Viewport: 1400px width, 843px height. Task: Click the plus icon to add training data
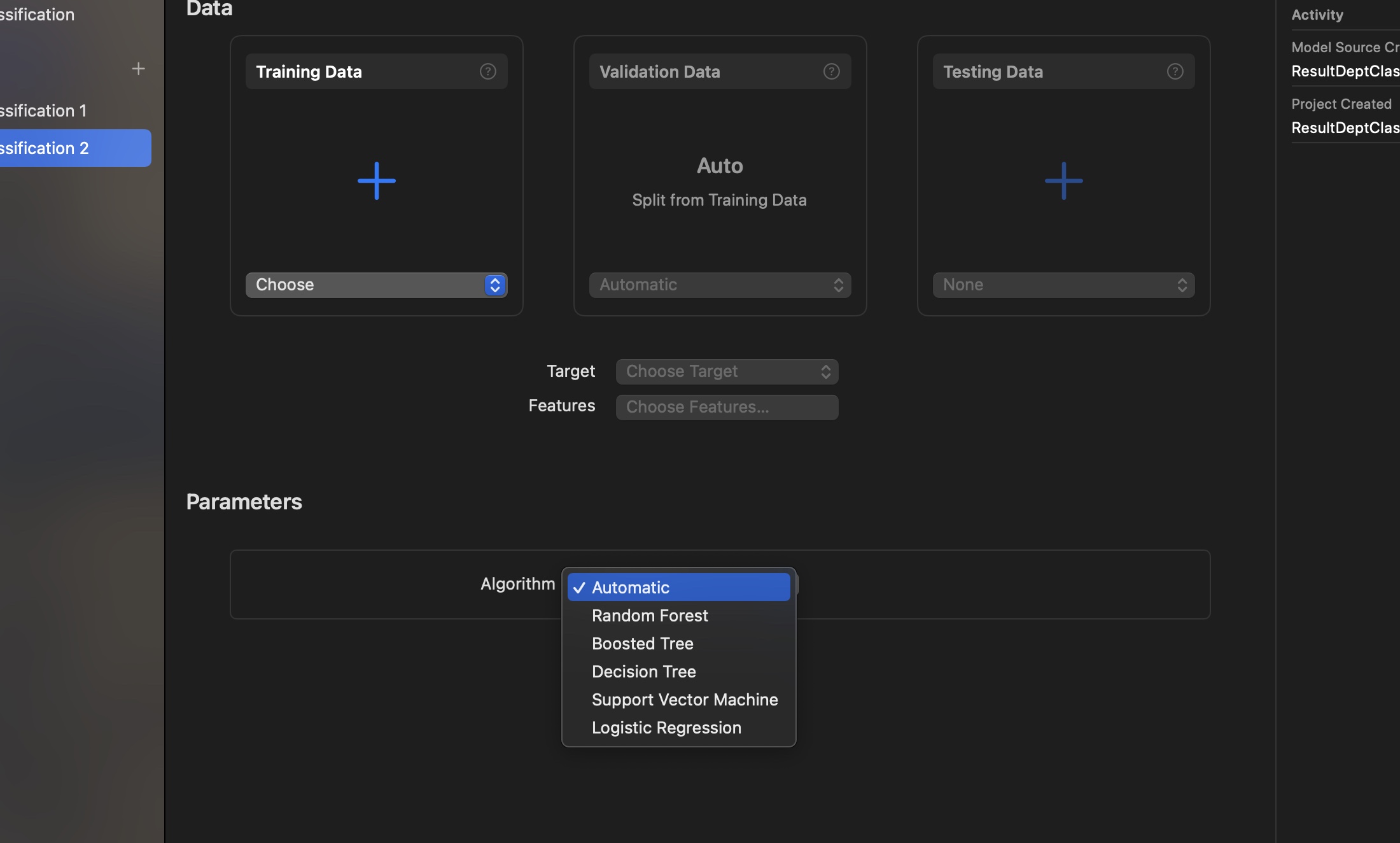tap(377, 181)
